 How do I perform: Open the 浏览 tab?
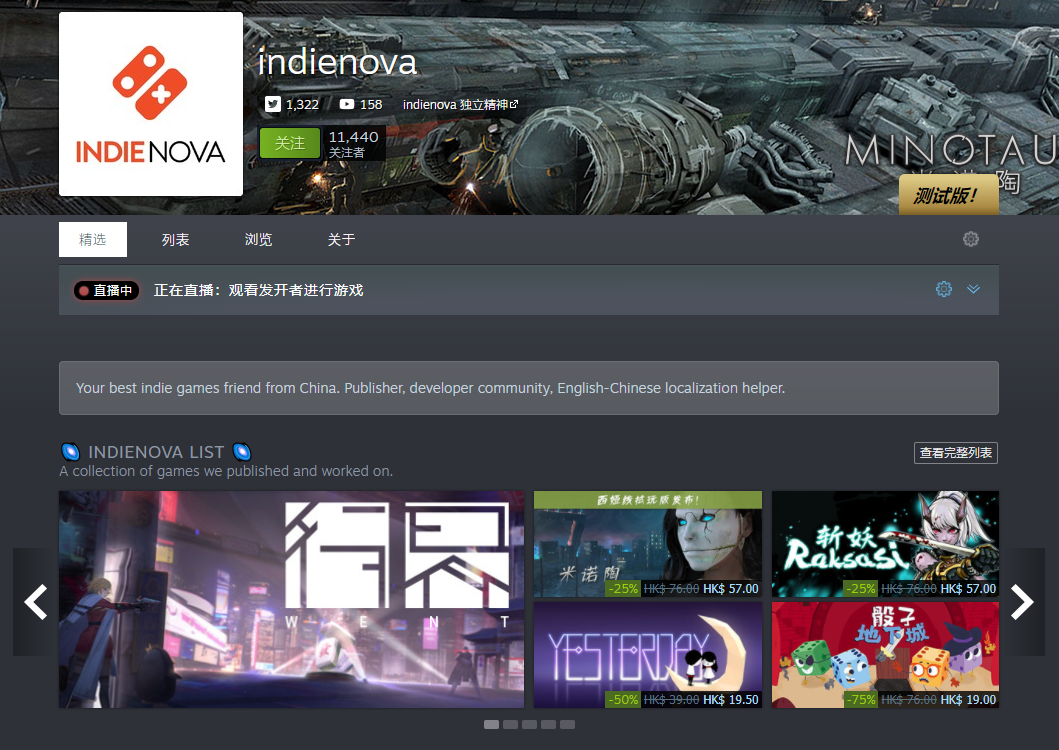tap(258, 239)
